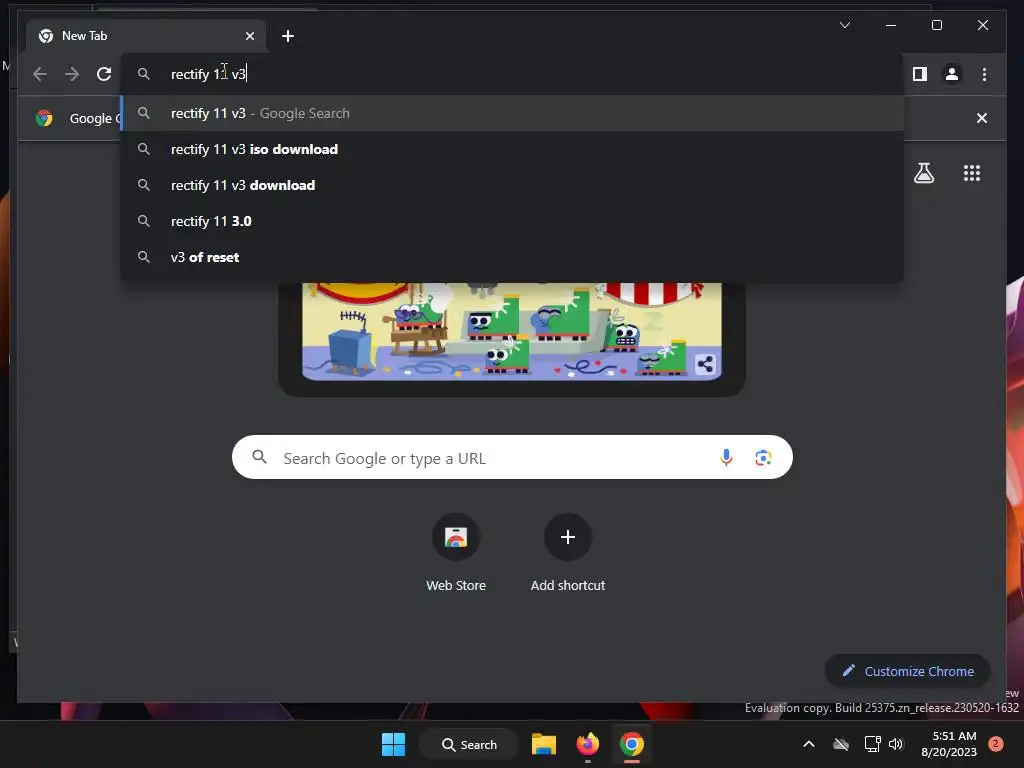Open the volume speaker tray icon
1024x768 pixels.
pos(896,744)
